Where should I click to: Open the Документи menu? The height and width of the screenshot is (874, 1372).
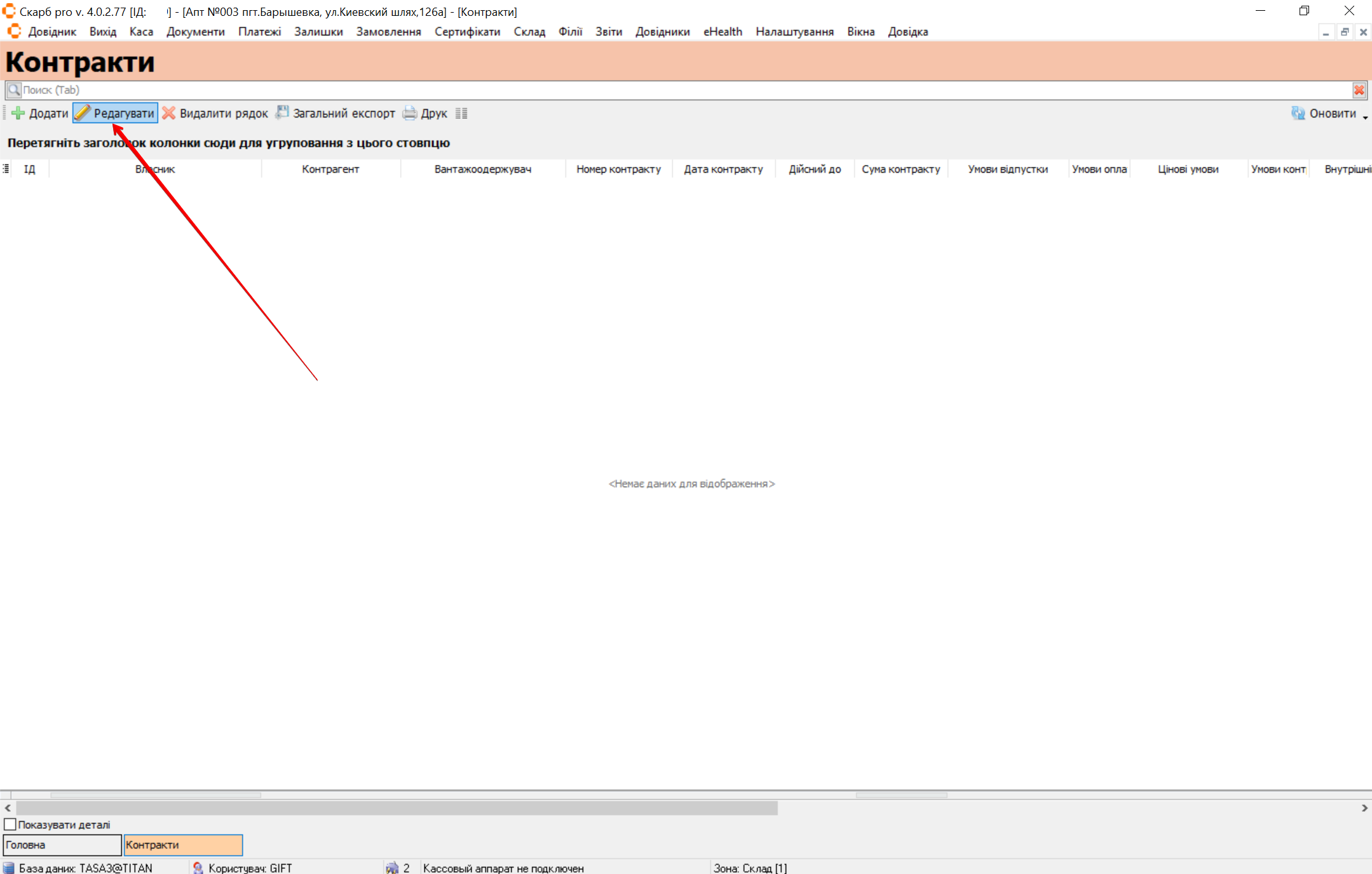click(195, 32)
